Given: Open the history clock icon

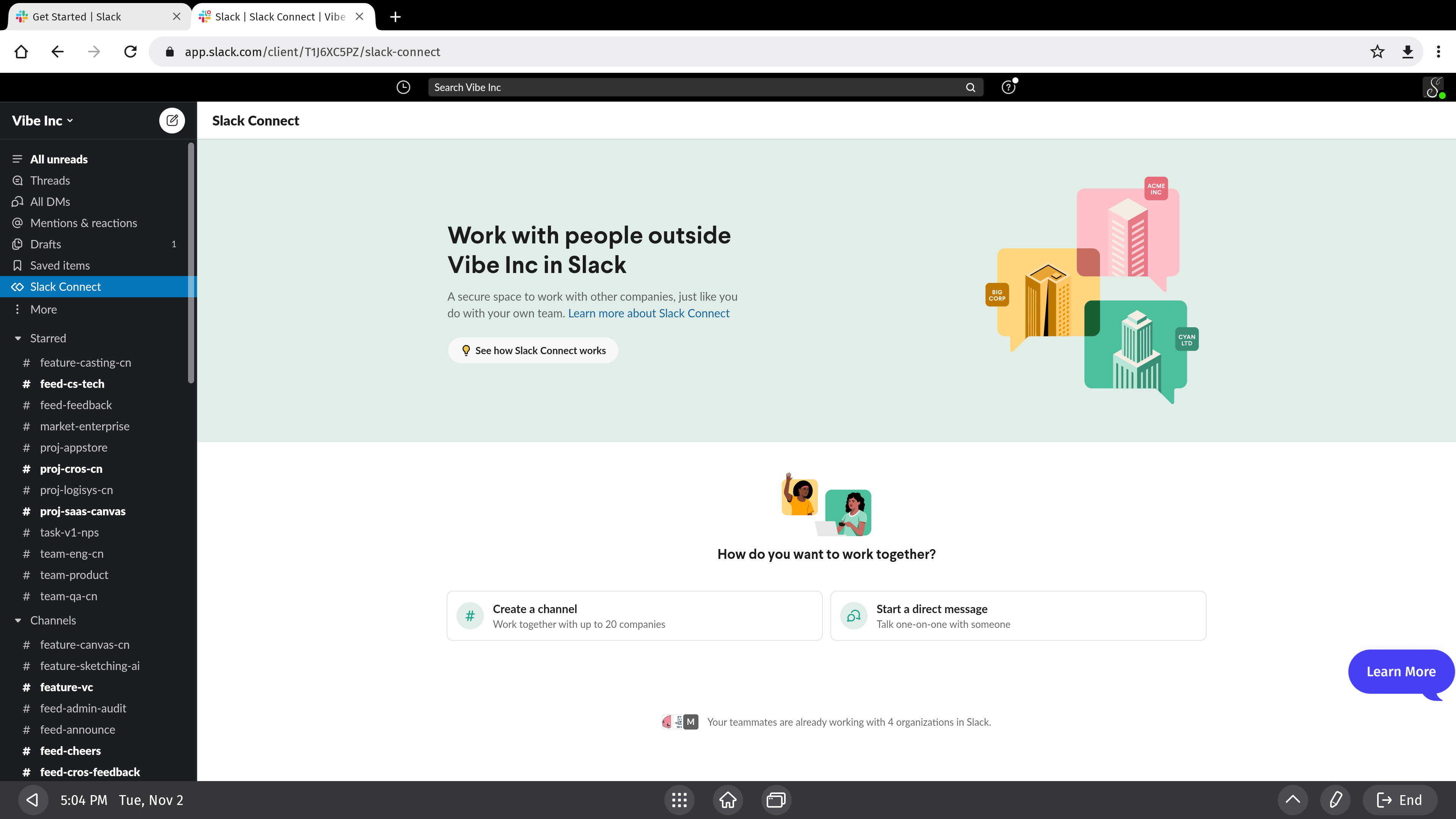Looking at the screenshot, I should click(403, 87).
